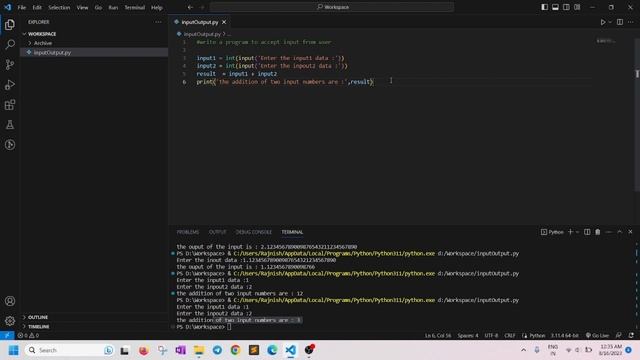
Task: Kill the terminal with trash icon
Action: tap(598, 232)
